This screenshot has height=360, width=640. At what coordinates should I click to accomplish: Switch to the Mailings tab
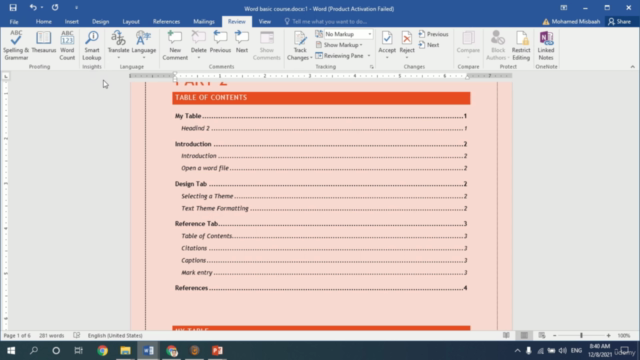pos(204,22)
